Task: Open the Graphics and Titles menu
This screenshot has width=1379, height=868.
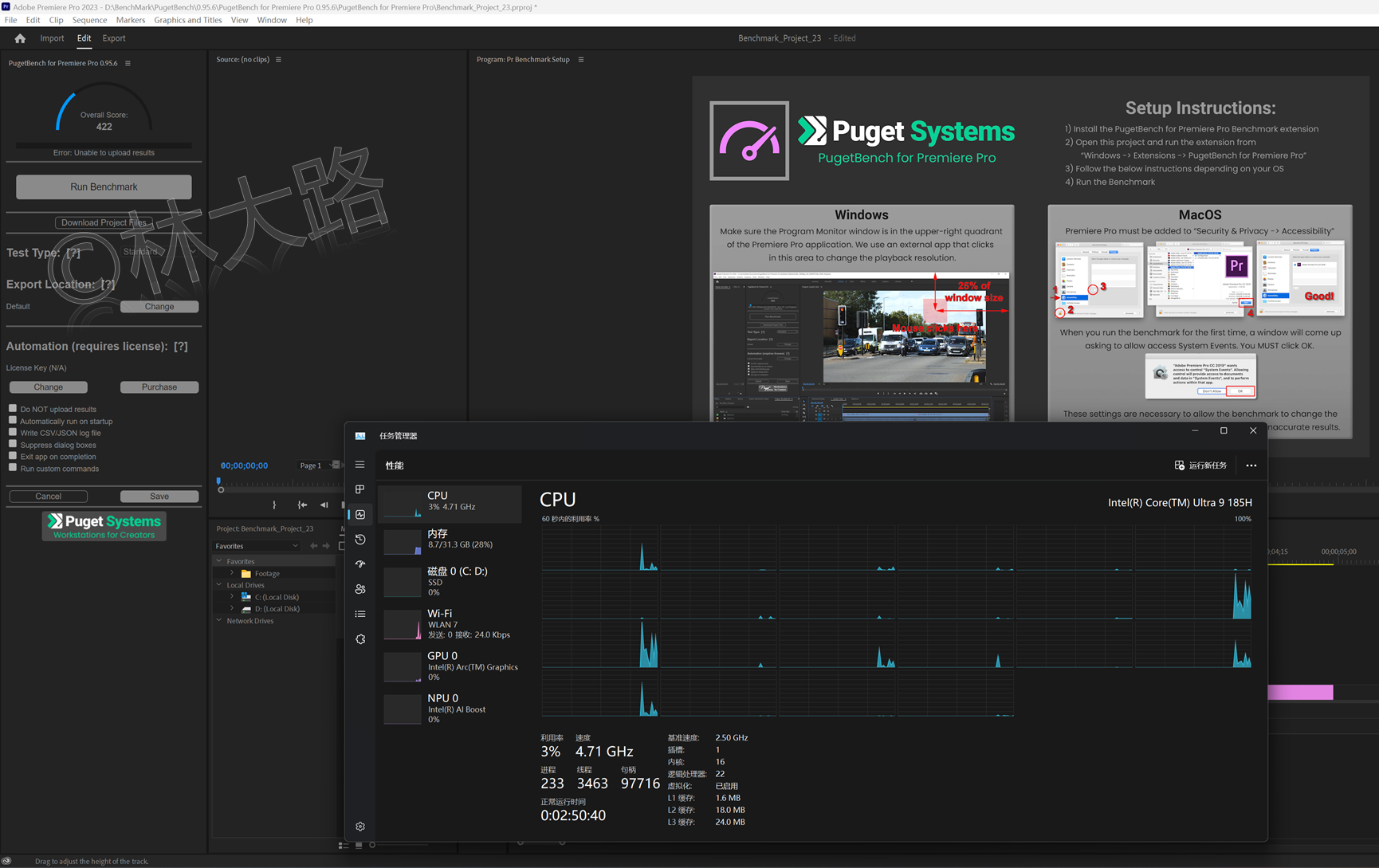Action: 188,20
